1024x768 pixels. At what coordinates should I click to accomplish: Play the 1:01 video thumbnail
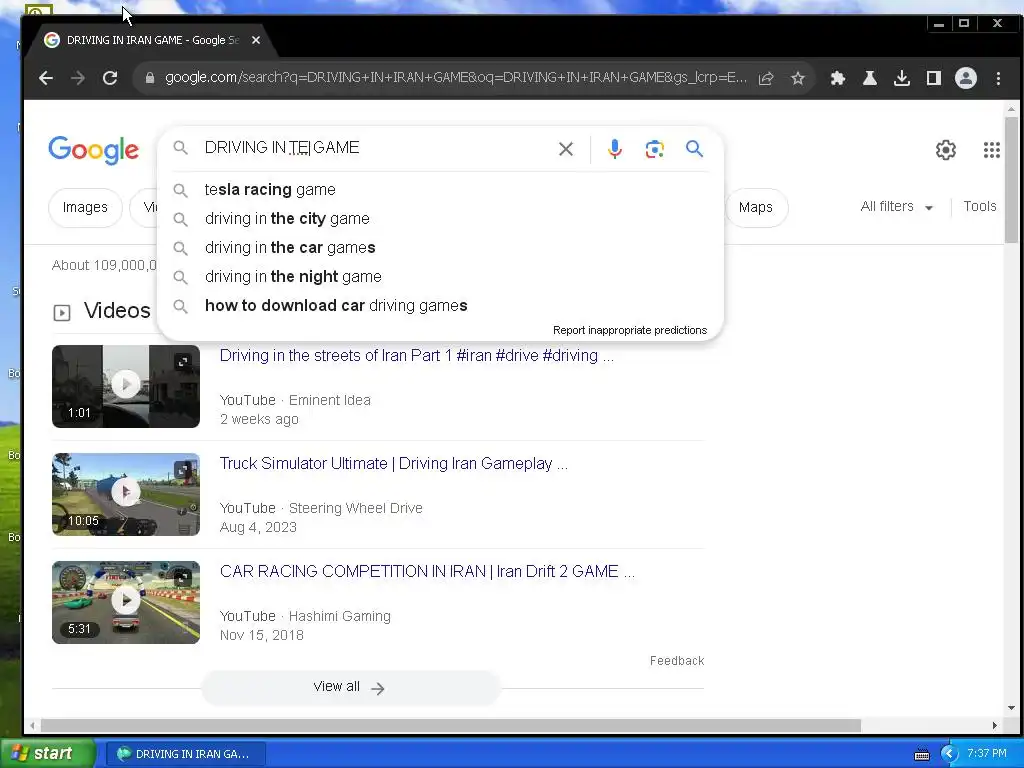tap(126, 386)
